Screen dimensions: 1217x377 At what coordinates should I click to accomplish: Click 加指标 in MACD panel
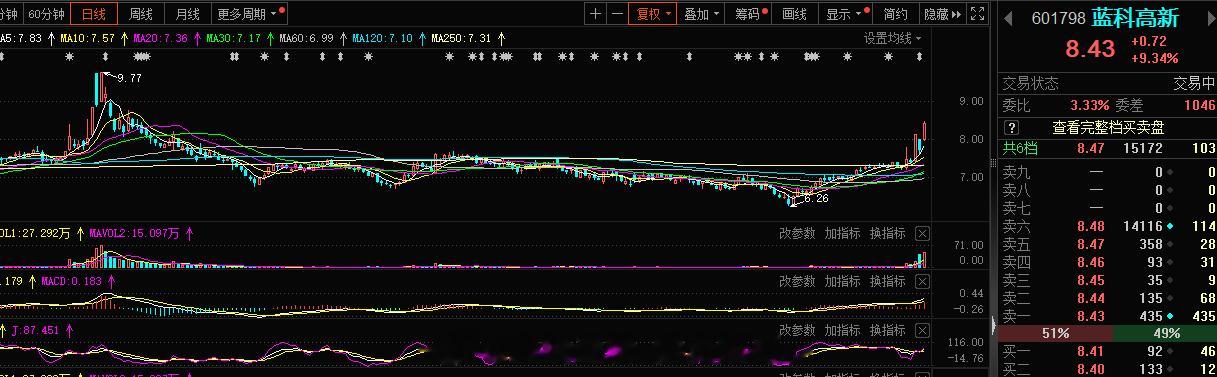(843, 282)
